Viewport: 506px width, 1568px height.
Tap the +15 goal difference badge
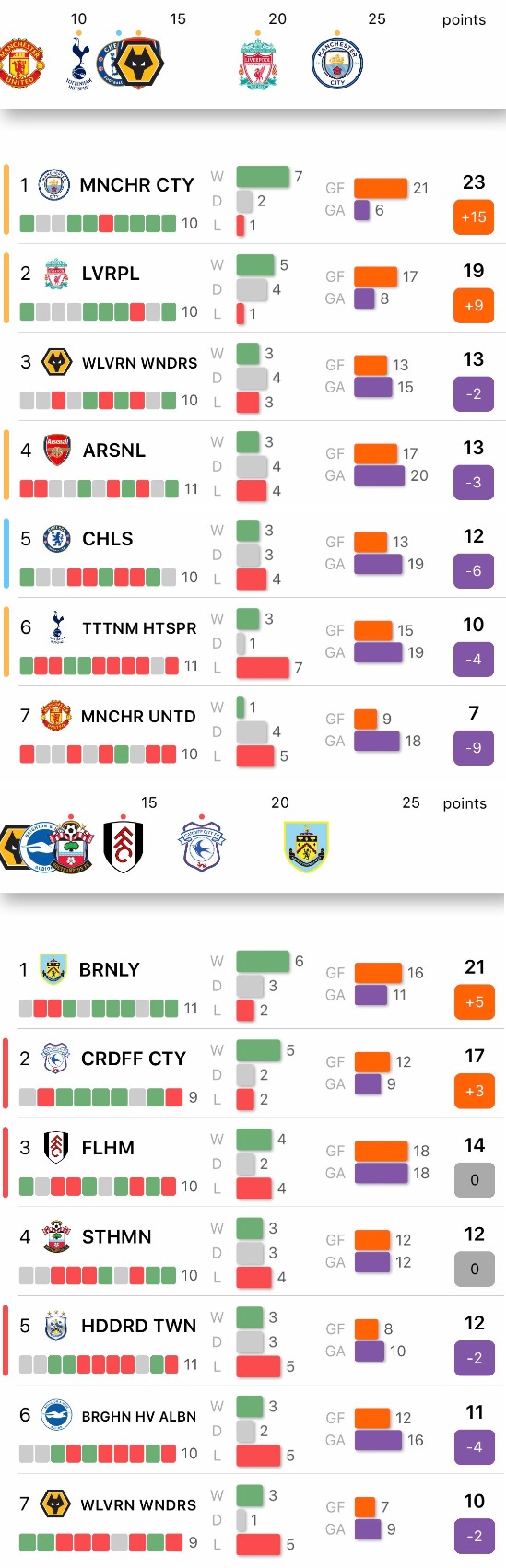474,217
